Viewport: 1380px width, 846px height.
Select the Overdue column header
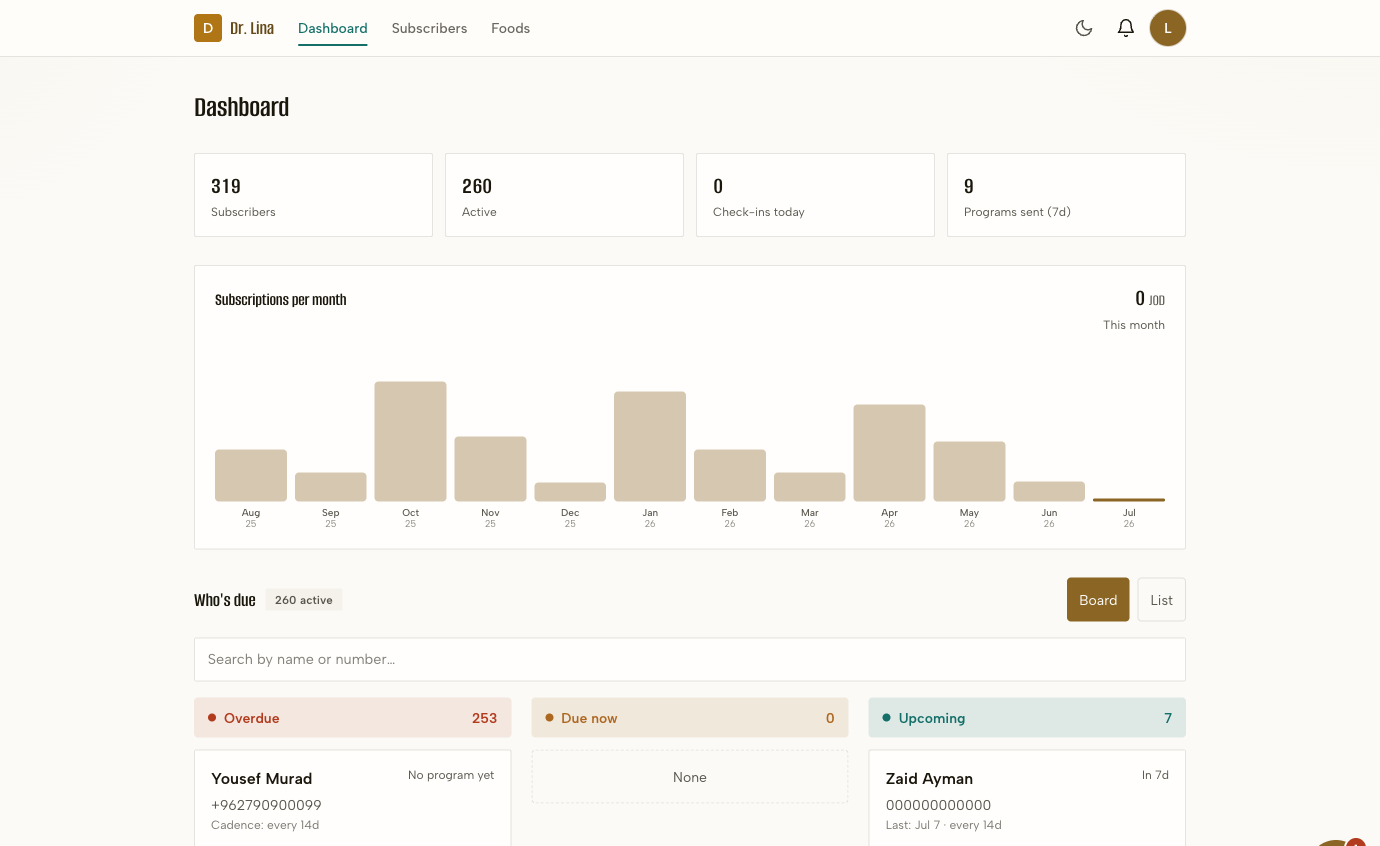pyautogui.click(x=352, y=718)
